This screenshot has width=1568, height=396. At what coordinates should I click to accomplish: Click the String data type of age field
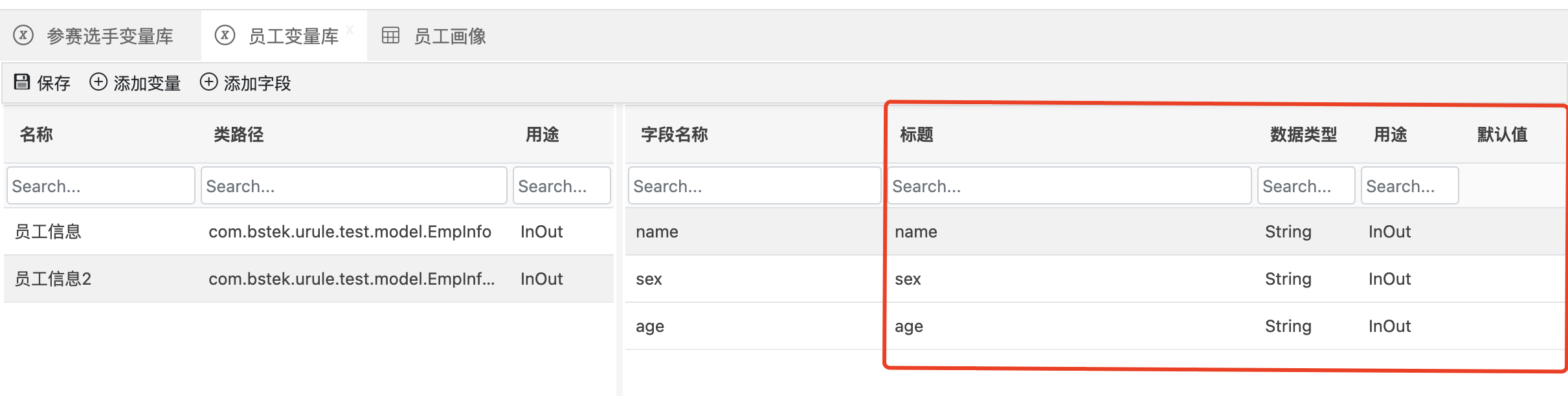(x=1288, y=326)
